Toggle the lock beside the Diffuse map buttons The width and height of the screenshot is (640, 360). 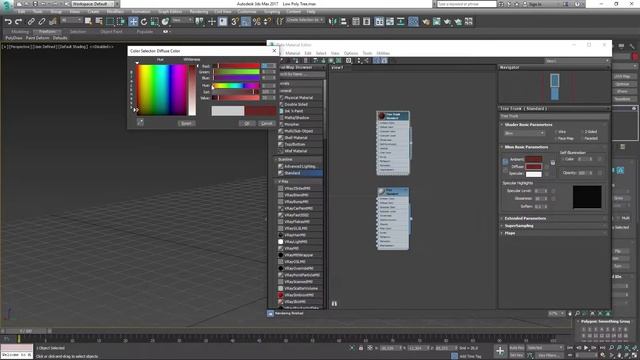(553, 162)
